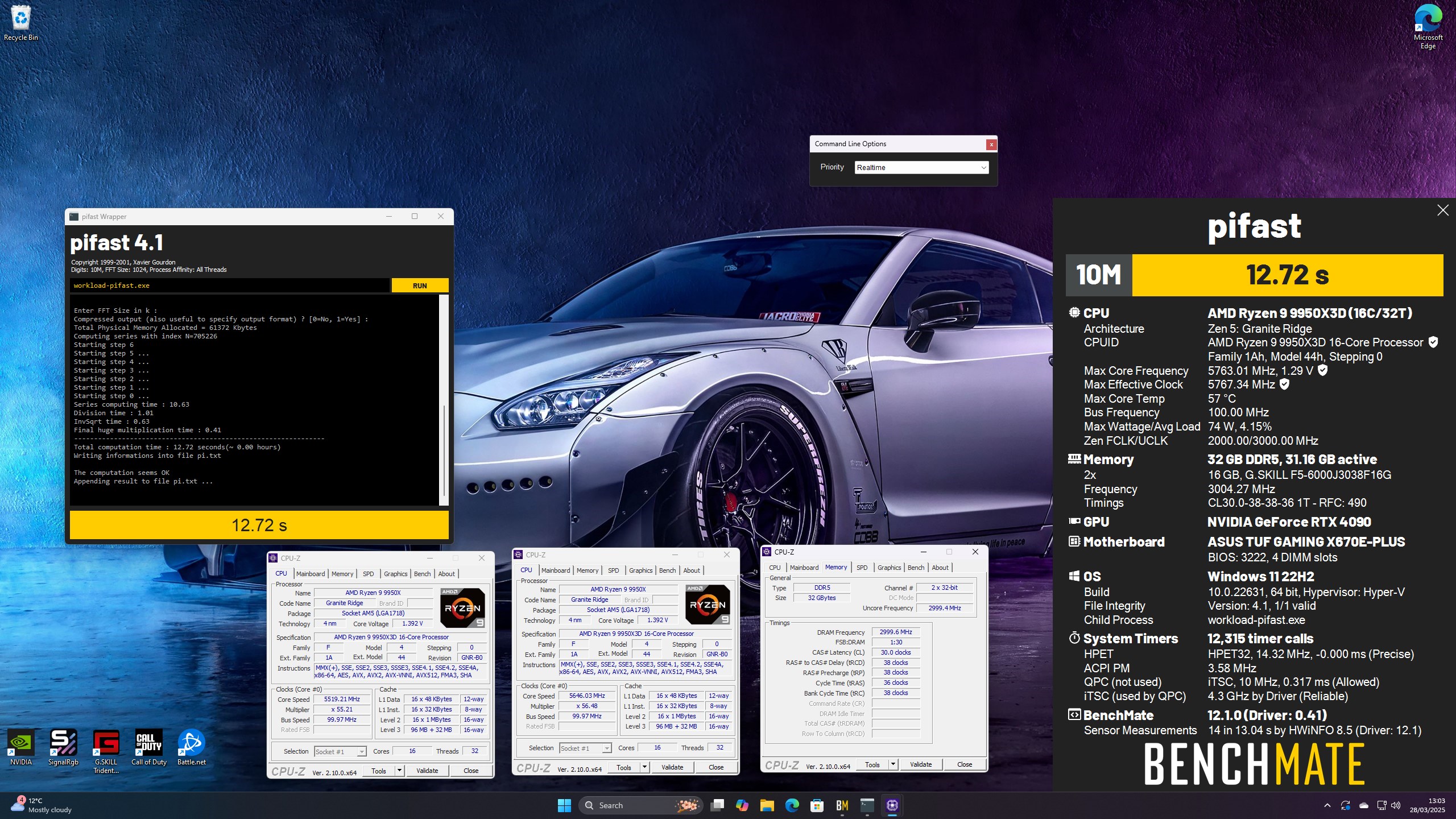Click CAS# Latency value 30.0 clocks
Viewport: 1456px width, 819px height.
[896, 652]
